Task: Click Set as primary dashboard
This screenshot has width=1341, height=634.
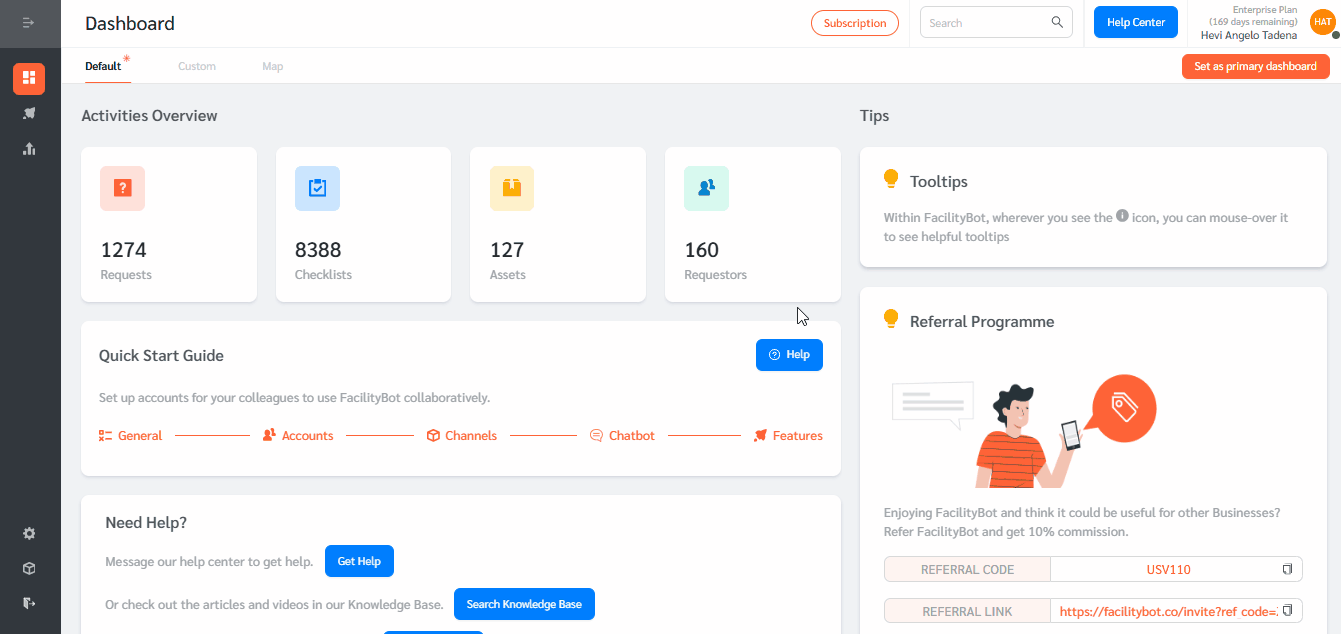Action: coord(1256,66)
